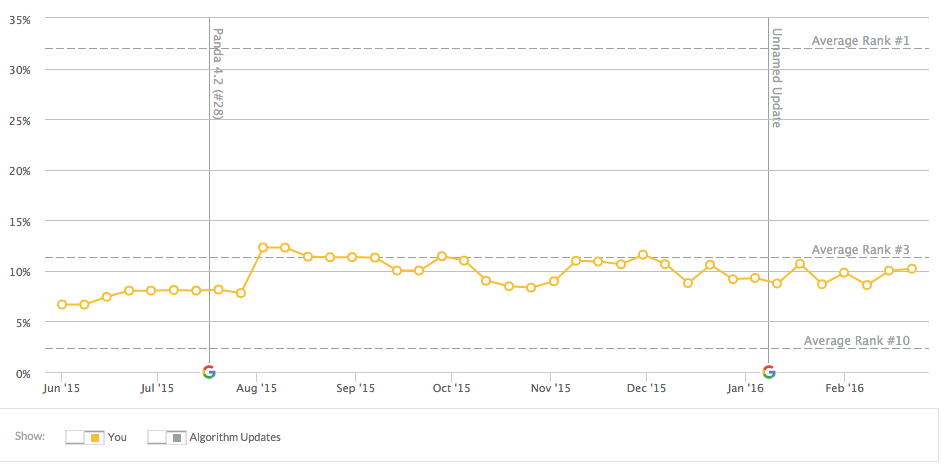
Task: Click the first data point after the August jump
Action: pos(263,247)
